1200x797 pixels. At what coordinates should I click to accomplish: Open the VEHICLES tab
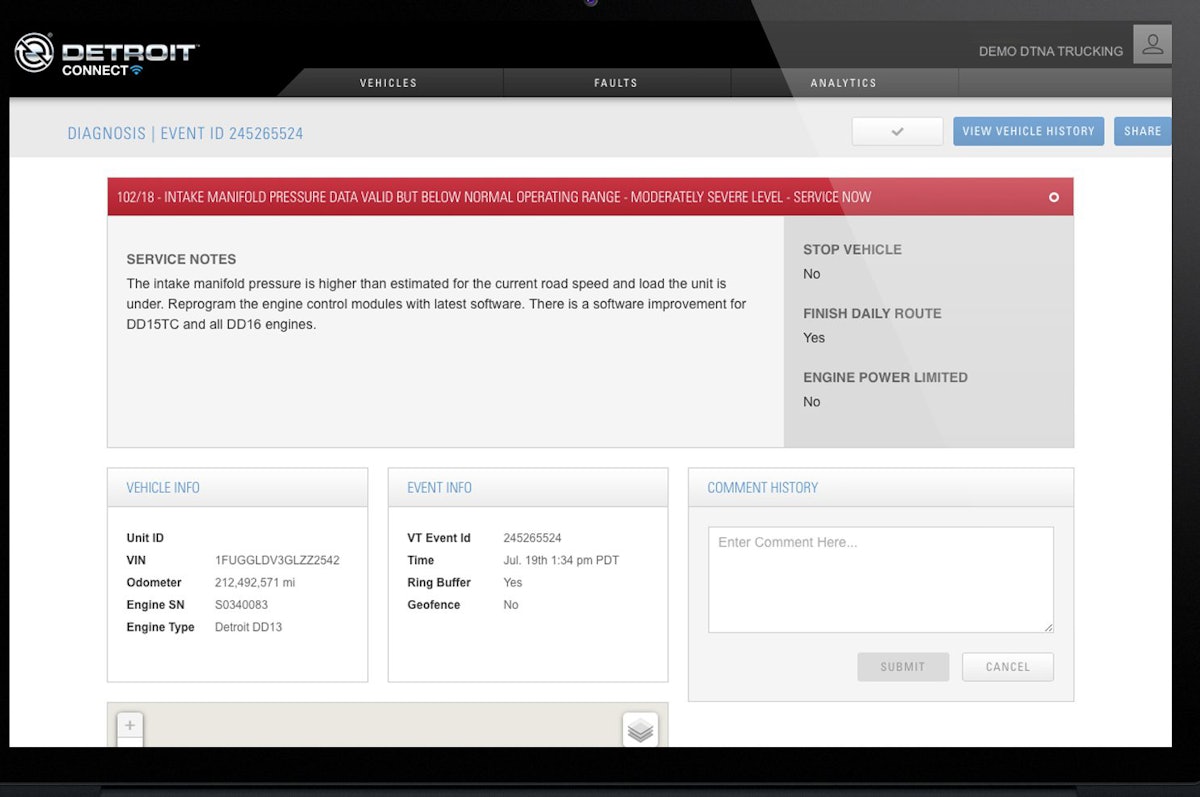[388, 83]
